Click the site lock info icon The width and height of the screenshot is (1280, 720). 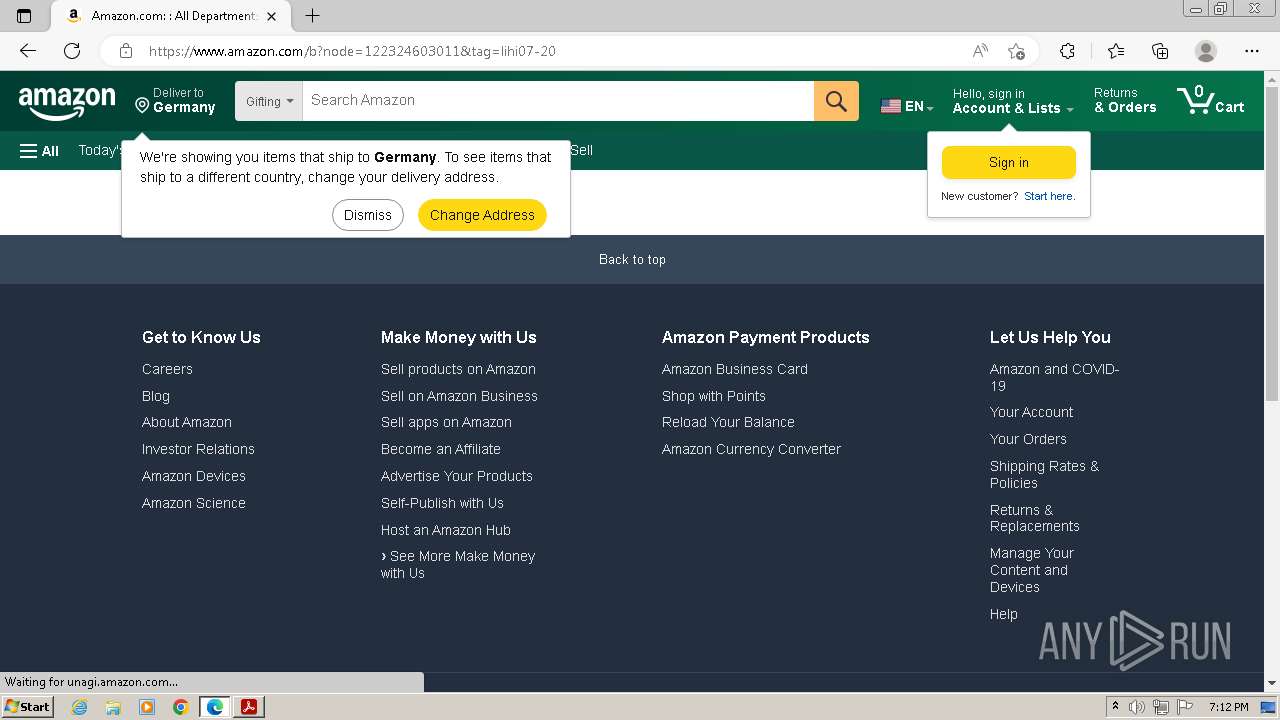[x=126, y=51]
